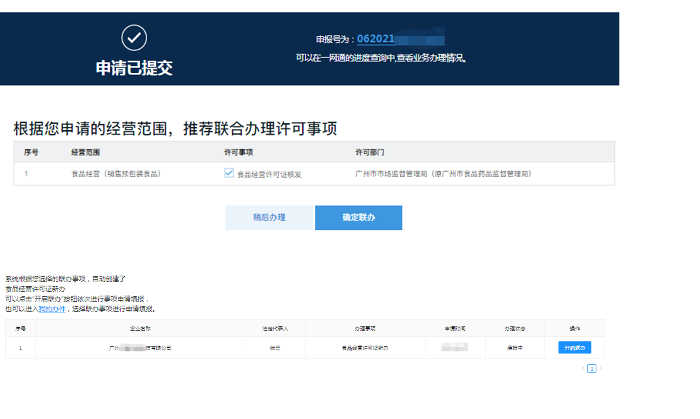Viewport: 700px width, 419px height.
Task: Click the 企业名称 header in lower table
Action: 147,328
